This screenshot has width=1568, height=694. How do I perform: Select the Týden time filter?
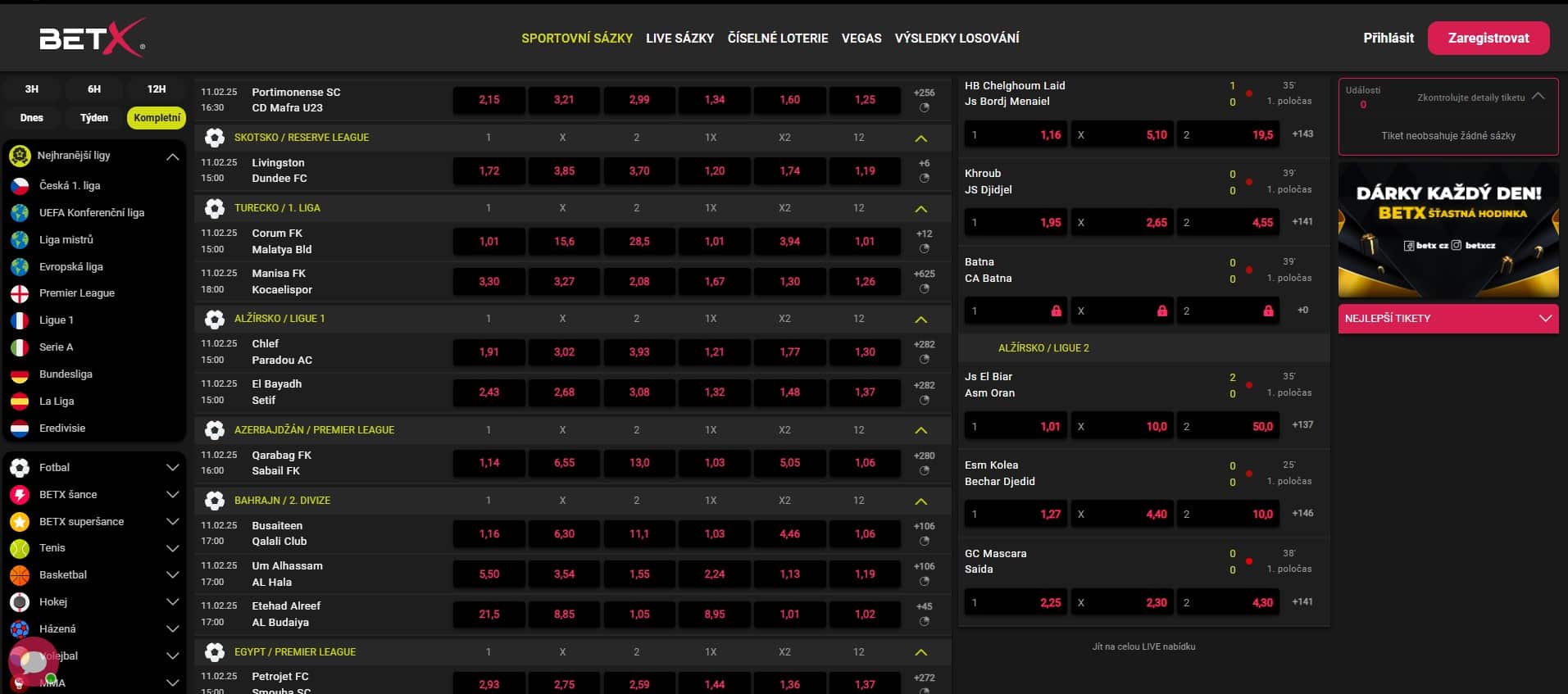pyautogui.click(x=94, y=118)
